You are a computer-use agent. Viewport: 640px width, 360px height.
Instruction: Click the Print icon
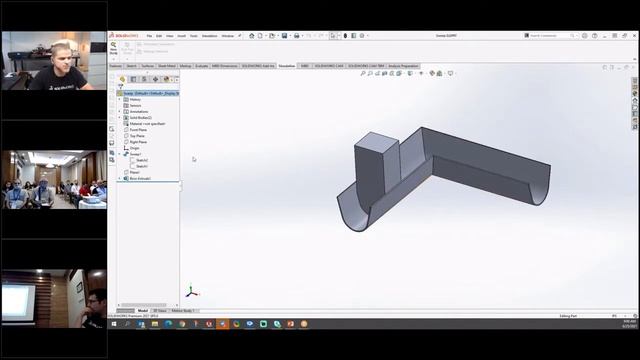pos(296,36)
